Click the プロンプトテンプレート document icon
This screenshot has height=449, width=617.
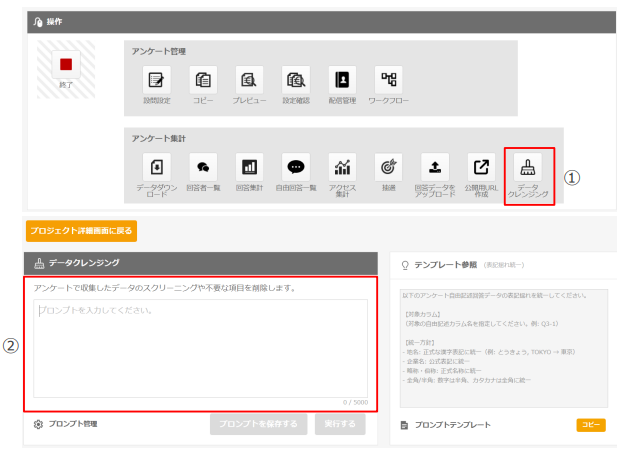point(404,425)
